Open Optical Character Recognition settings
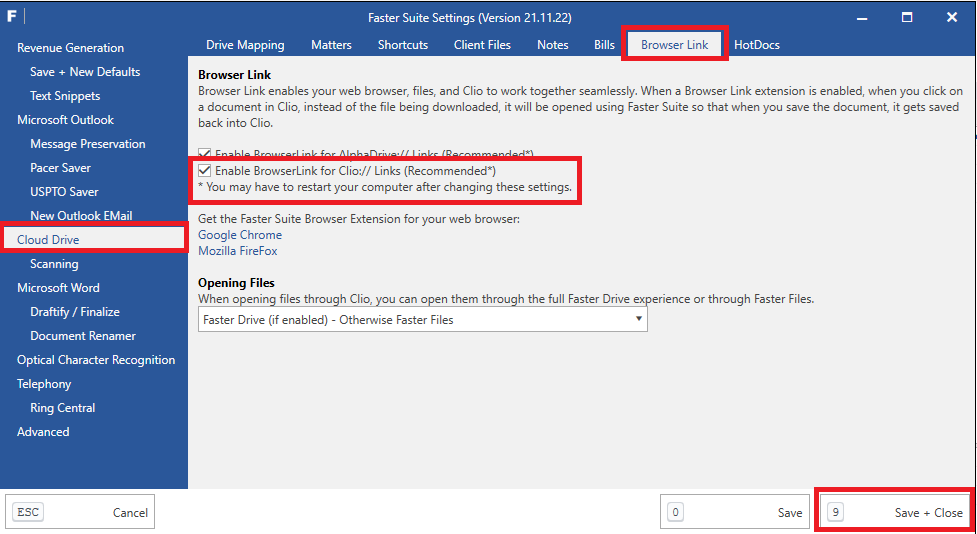The image size is (977, 534). 96,360
